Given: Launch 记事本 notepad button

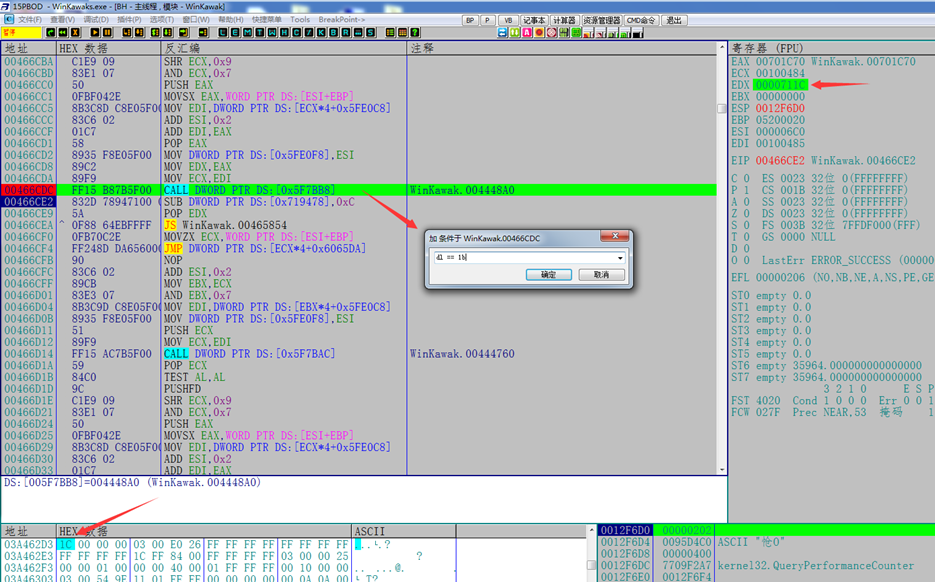Looking at the screenshot, I should 534,20.
